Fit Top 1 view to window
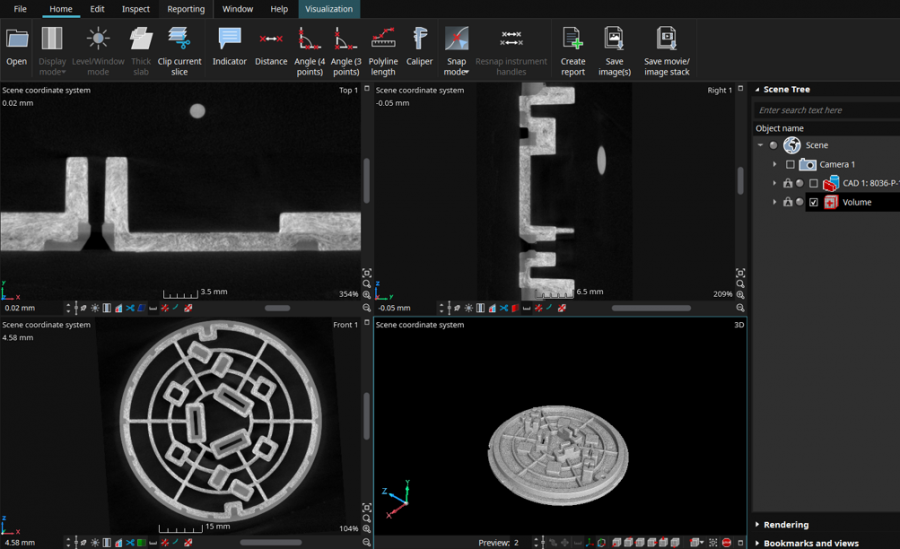 pos(367,273)
